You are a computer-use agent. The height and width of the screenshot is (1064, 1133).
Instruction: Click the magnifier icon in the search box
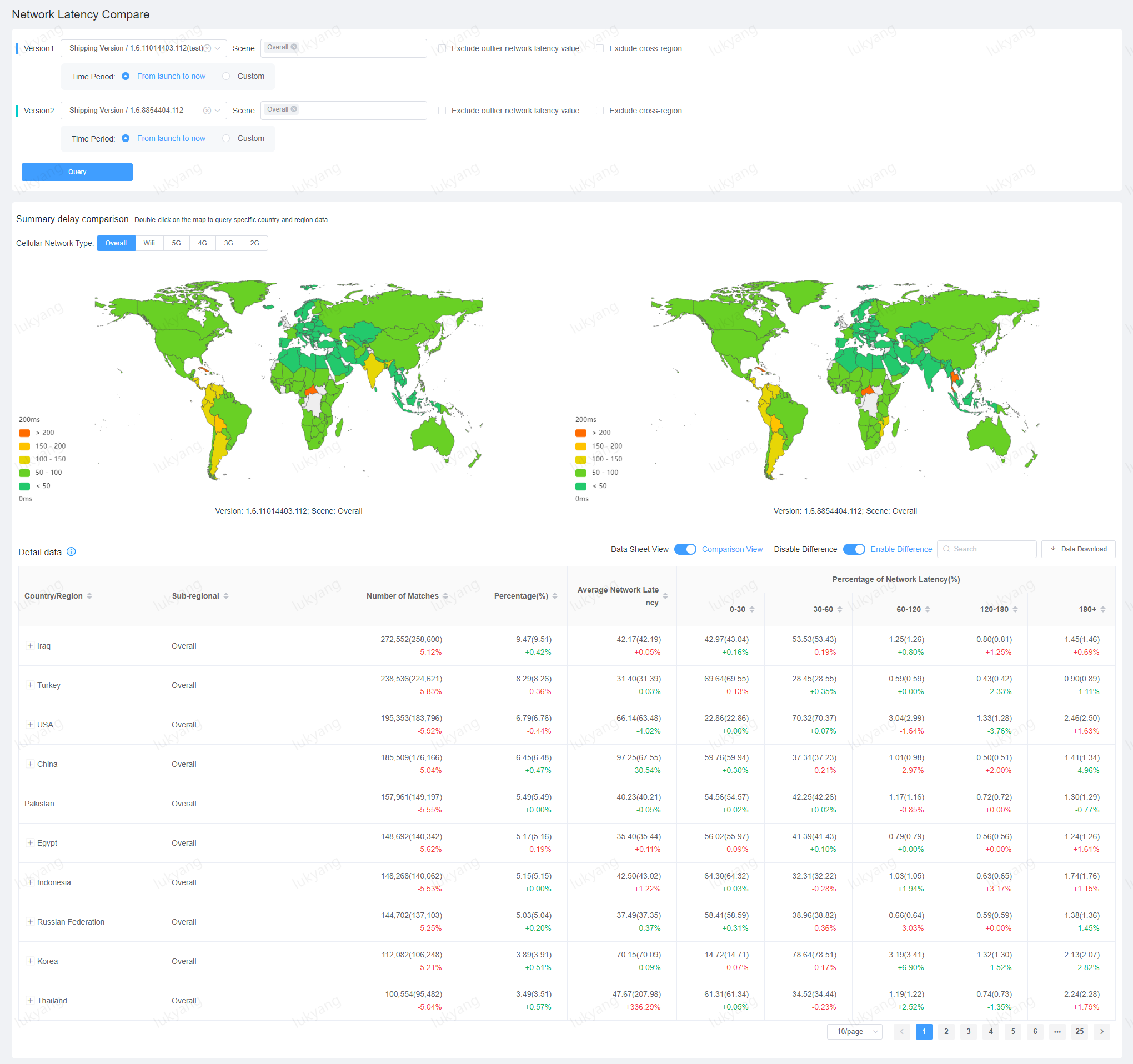coord(947,549)
